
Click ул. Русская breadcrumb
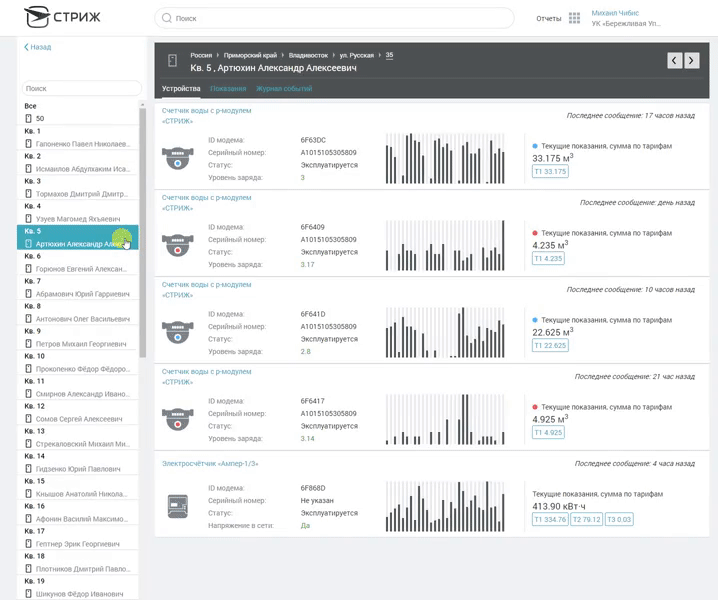[356, 55]
